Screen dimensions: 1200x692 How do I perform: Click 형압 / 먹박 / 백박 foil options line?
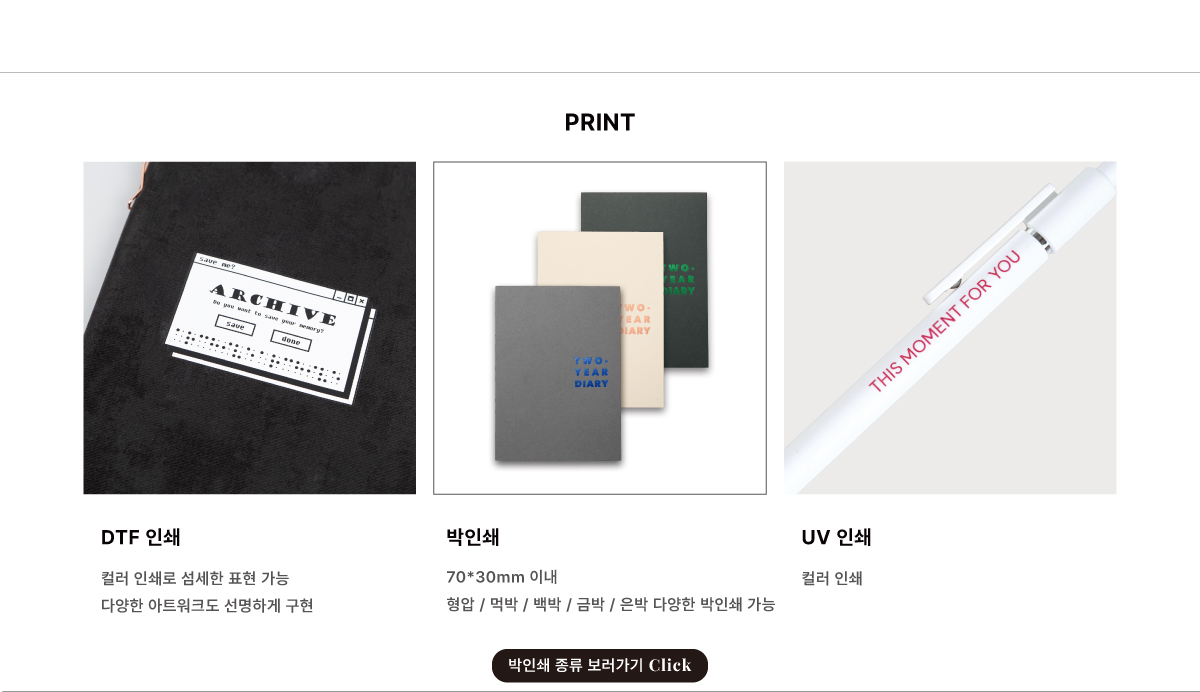(610, 604)
